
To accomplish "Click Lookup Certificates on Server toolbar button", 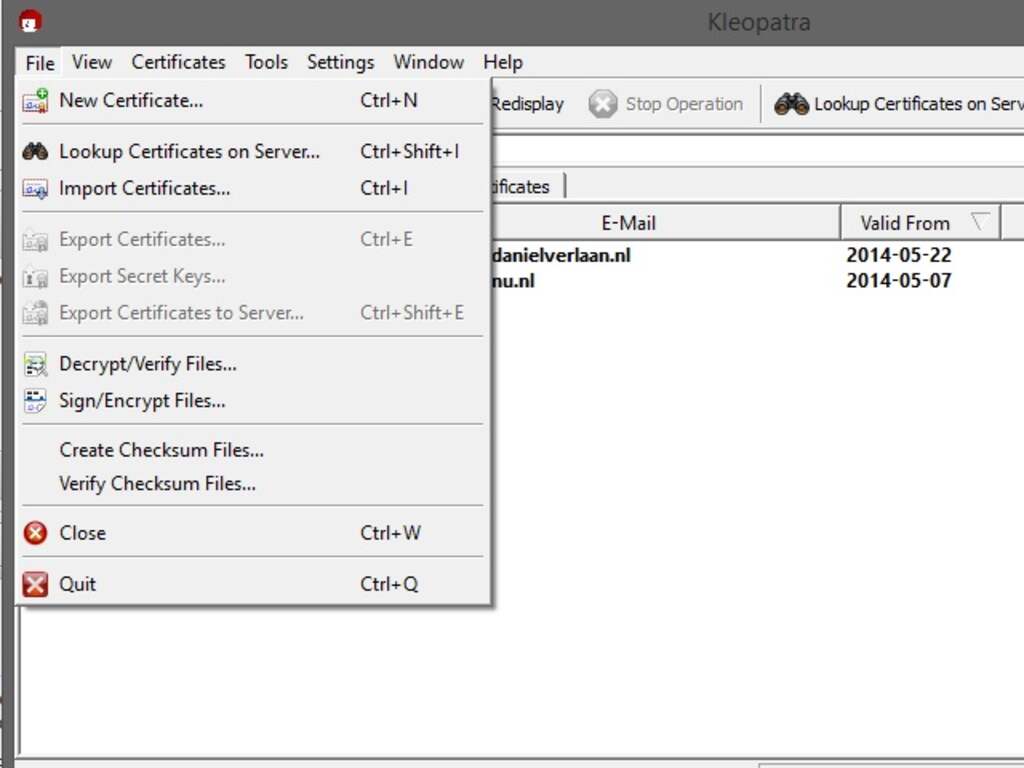I will [x=899, y=104].
